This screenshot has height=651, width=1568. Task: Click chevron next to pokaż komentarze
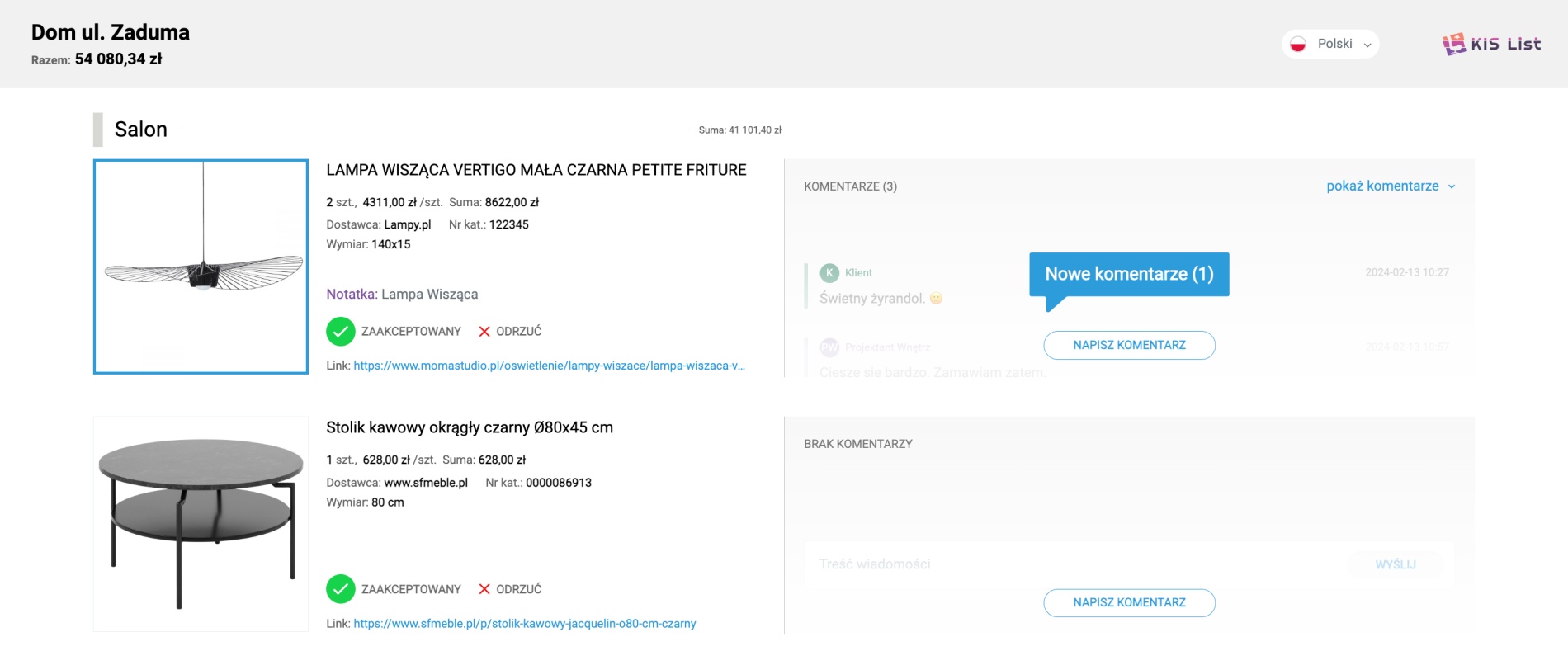1452,186
